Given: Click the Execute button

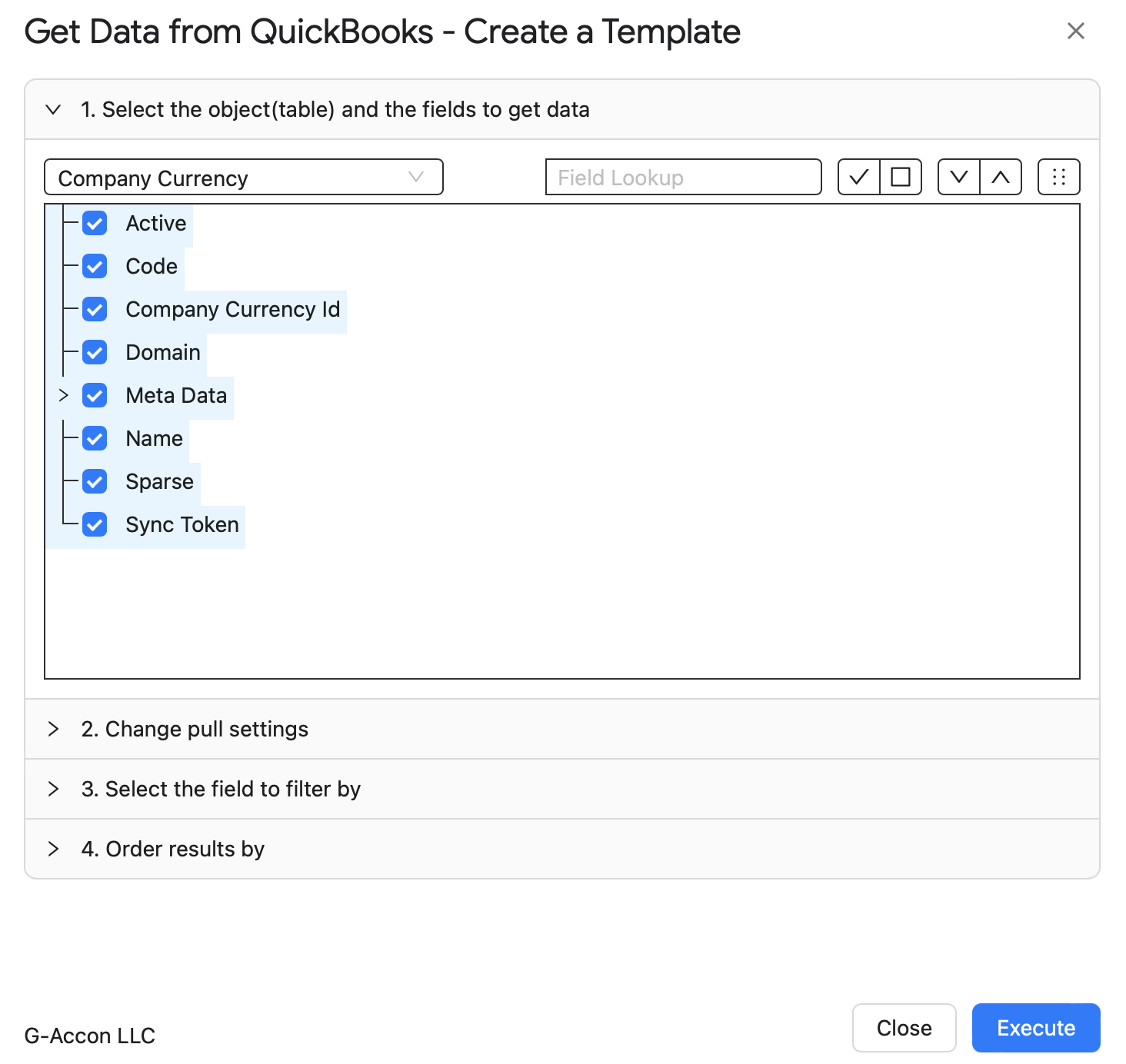Looking at the screenshot, I should pyautogui.click(x=1036, y=1028).
